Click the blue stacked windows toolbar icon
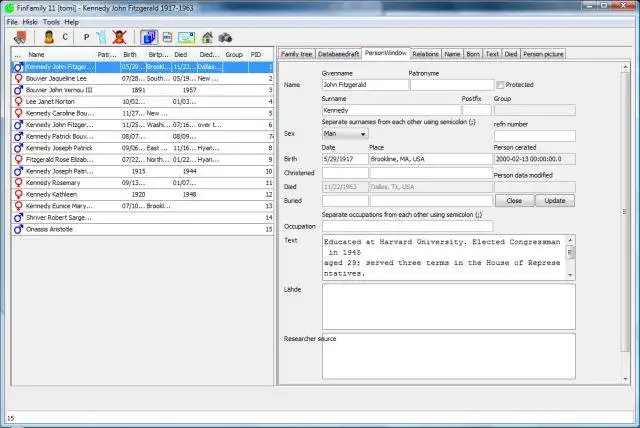Image resolution: width=640 pixels, height=428 pixels. 149,37
